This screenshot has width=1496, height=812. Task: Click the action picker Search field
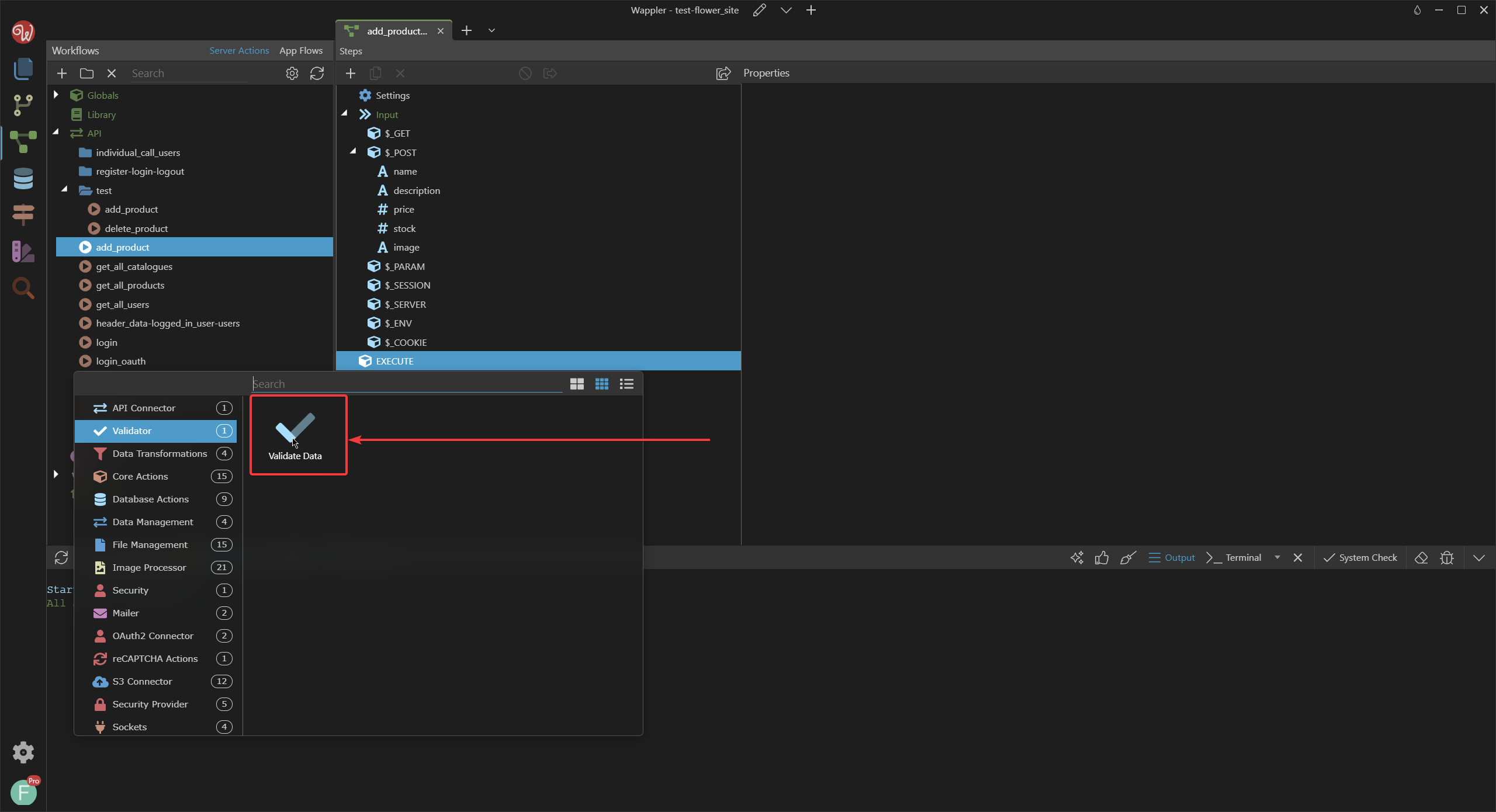407,384
